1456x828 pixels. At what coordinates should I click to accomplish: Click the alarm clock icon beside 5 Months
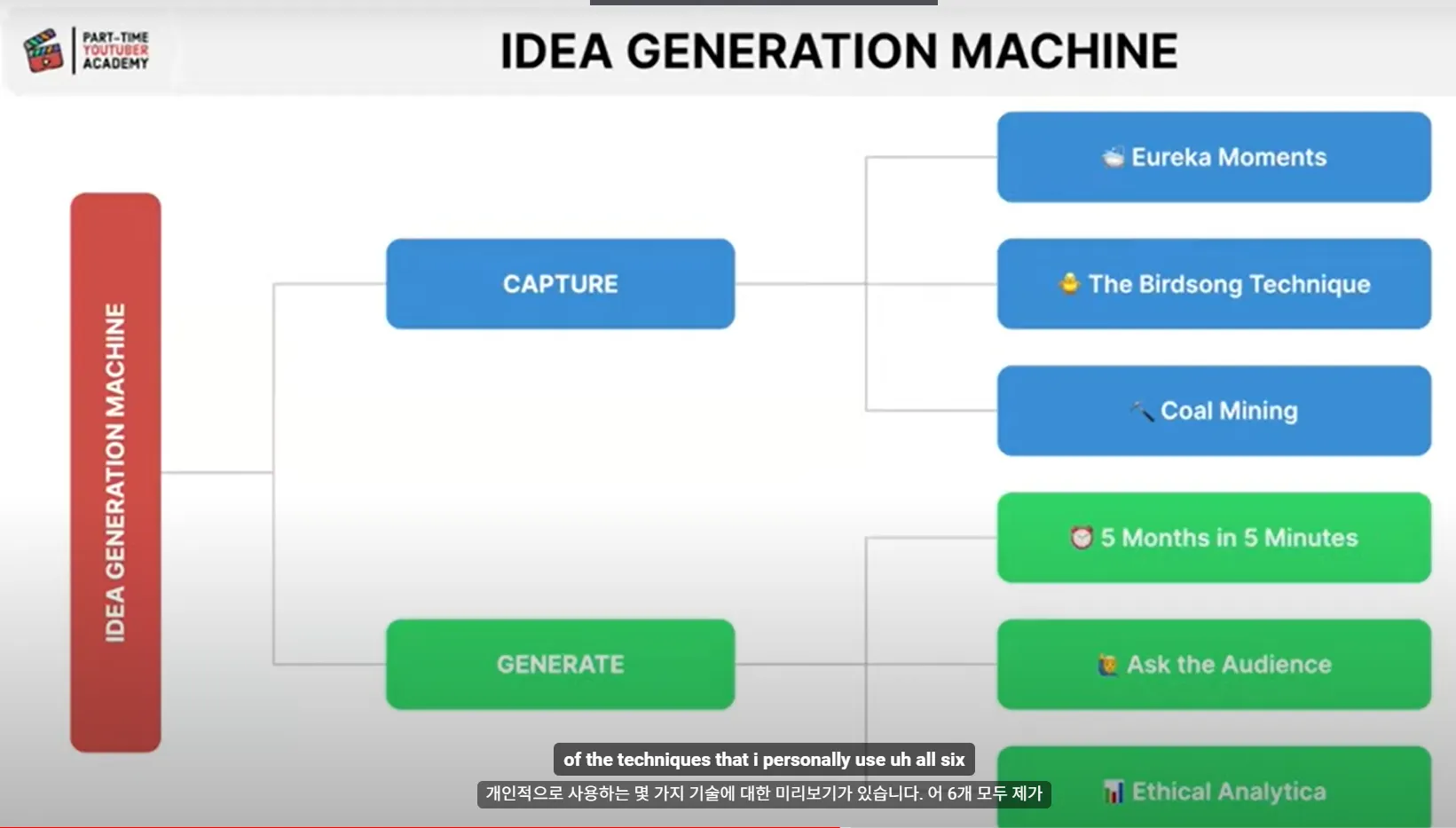(1081, 538)
